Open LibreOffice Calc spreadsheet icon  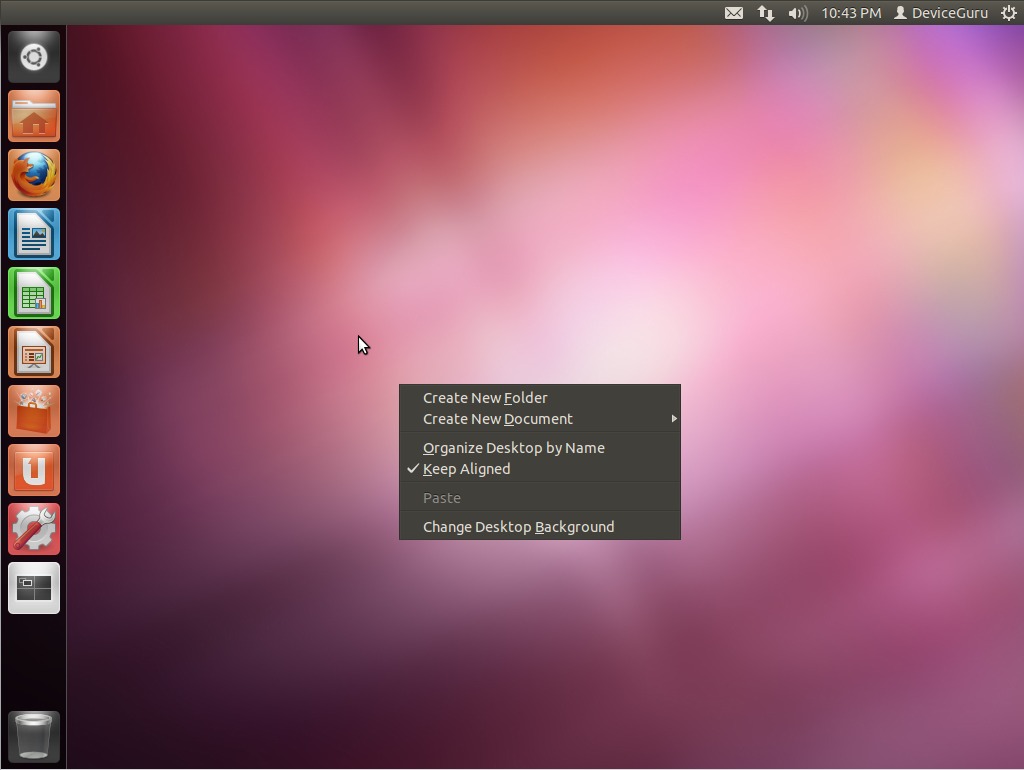[x=34, y=293]
